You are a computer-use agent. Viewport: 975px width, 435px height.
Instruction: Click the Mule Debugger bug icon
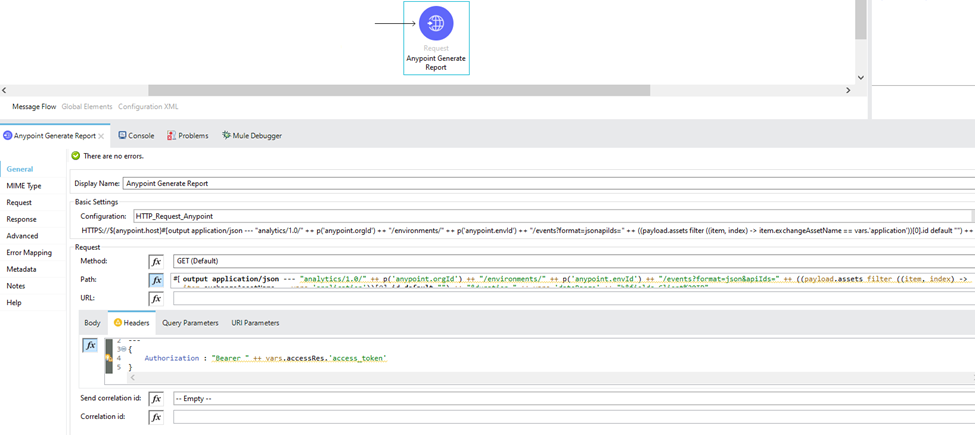[226, 135]
